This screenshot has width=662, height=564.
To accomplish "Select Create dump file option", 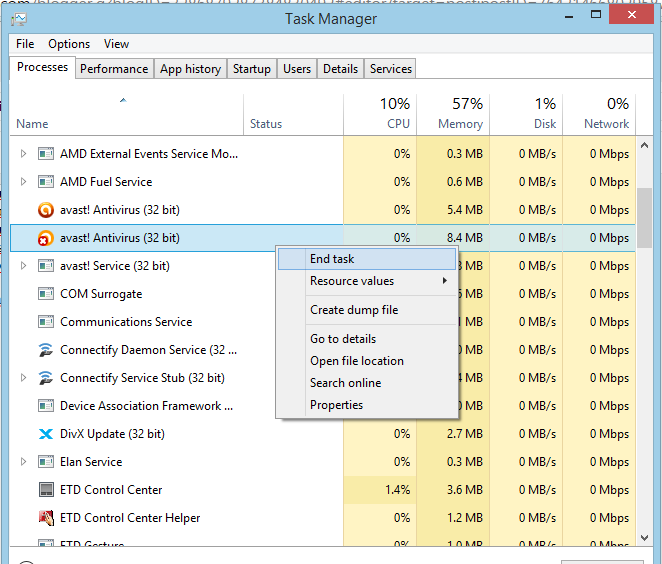I will tap(354, 310).
